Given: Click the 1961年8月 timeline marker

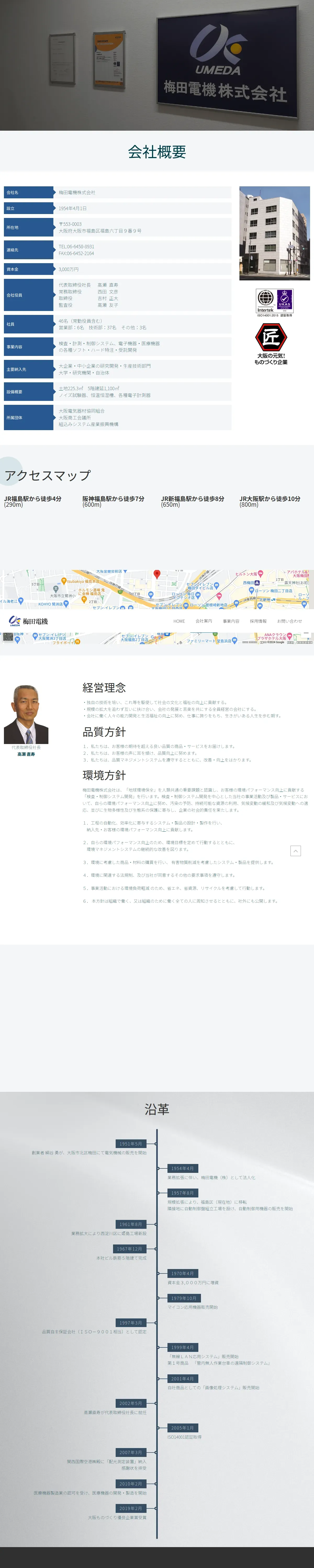Looking at the screenshot, I should coord(131,1224).
